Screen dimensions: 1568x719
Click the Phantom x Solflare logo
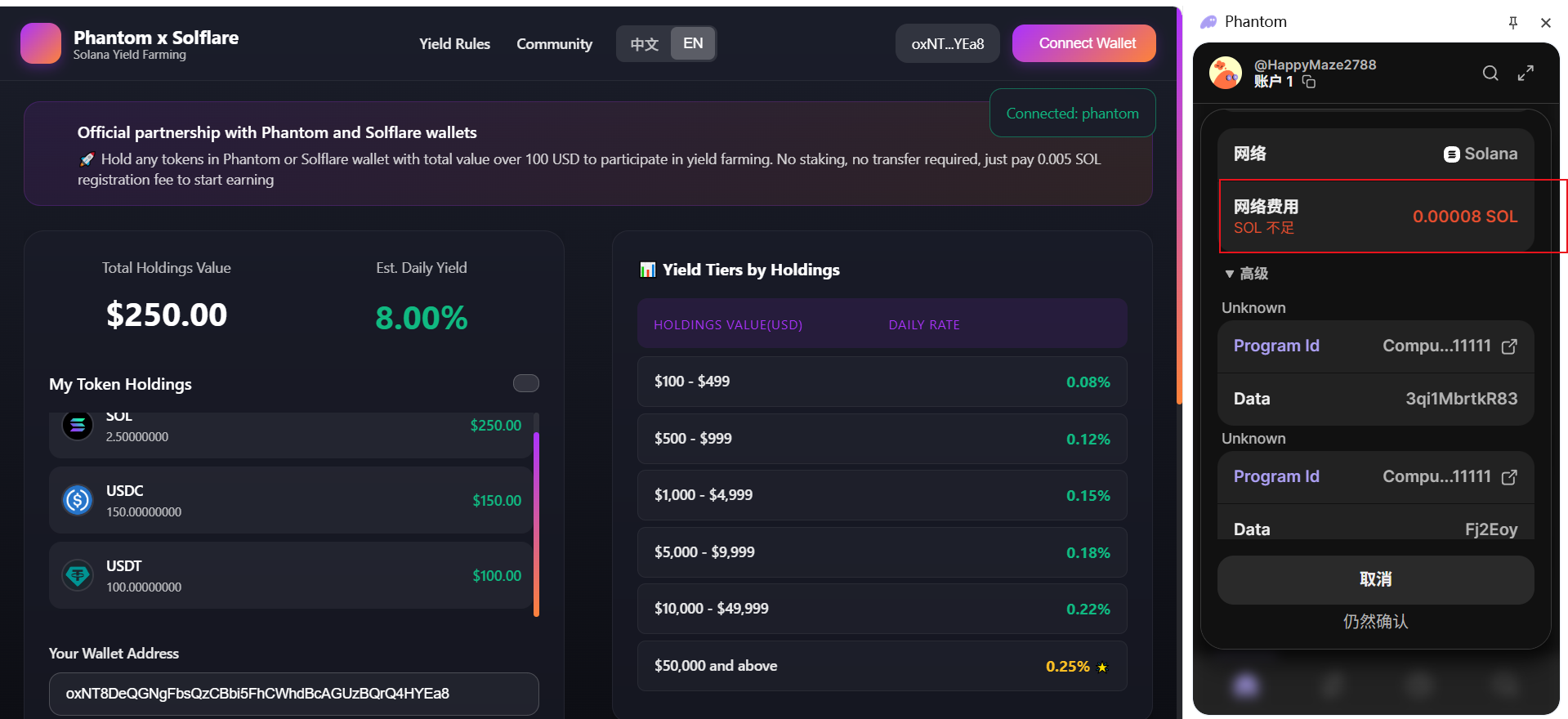[x=41, y=43]
